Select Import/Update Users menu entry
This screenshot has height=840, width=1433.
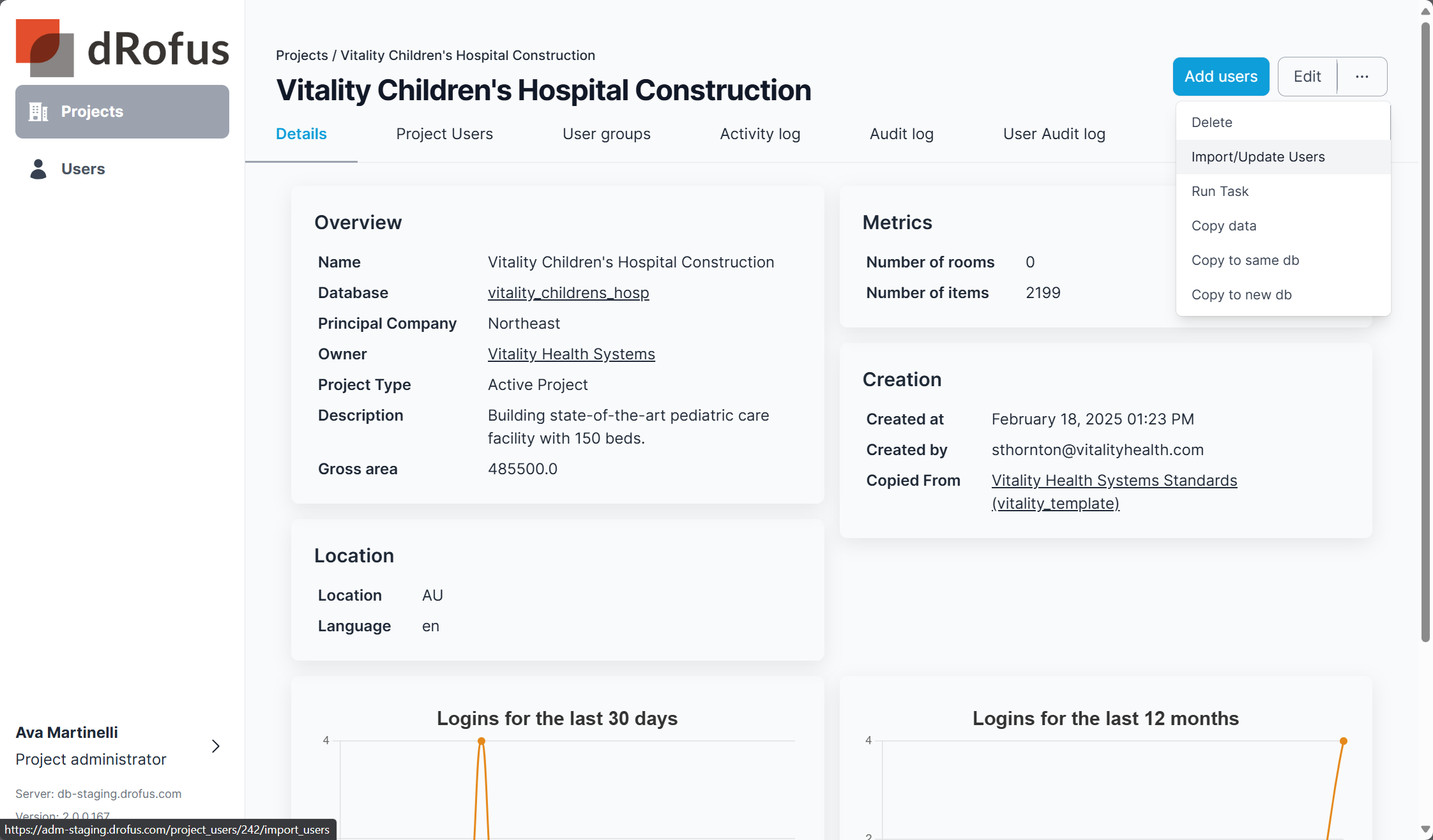(x=1257, y=157)
